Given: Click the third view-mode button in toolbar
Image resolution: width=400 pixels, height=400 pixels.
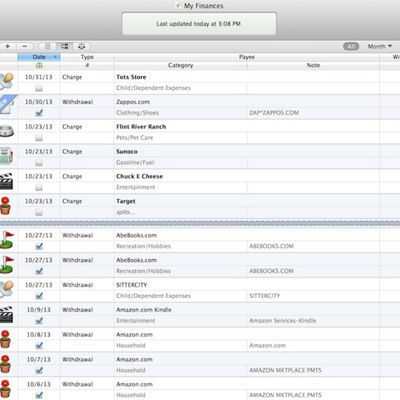Looking at the screenshot, I should pos(82,46).
